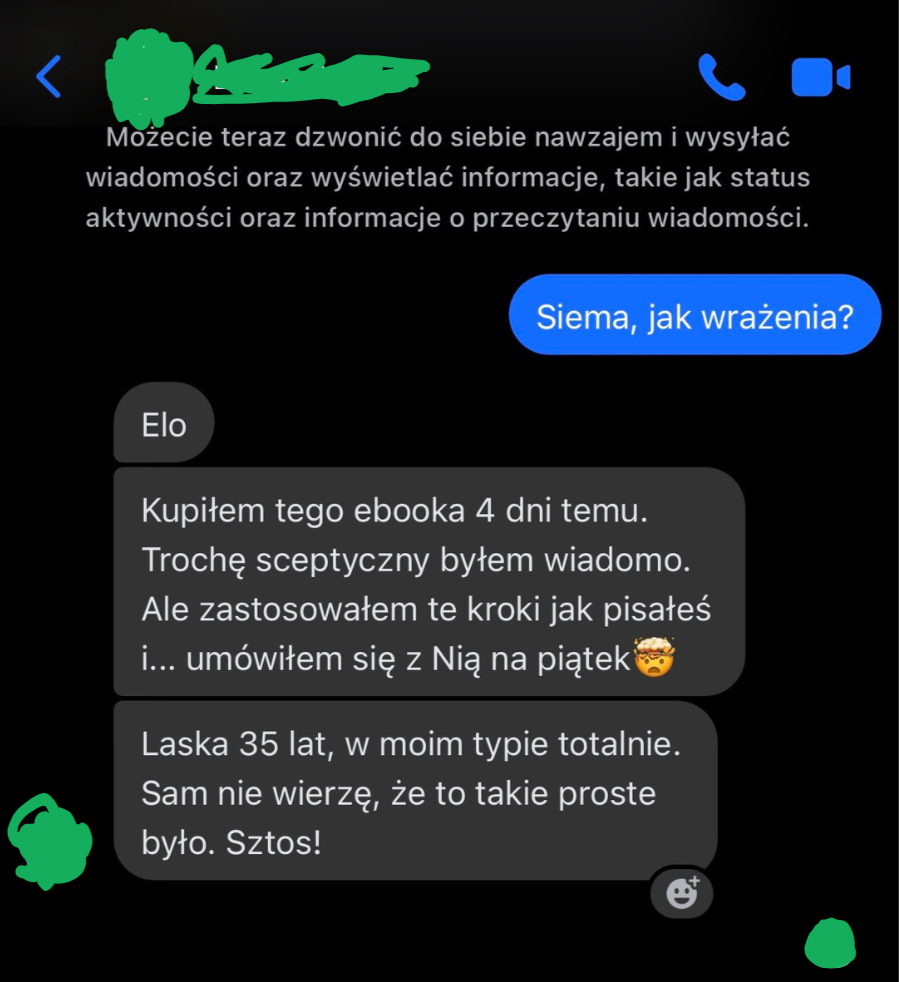899x982 pixels.
Task: Tap 'Trochę sceptyczny byłem wiadomo.' line
Action: coord(416,560)
